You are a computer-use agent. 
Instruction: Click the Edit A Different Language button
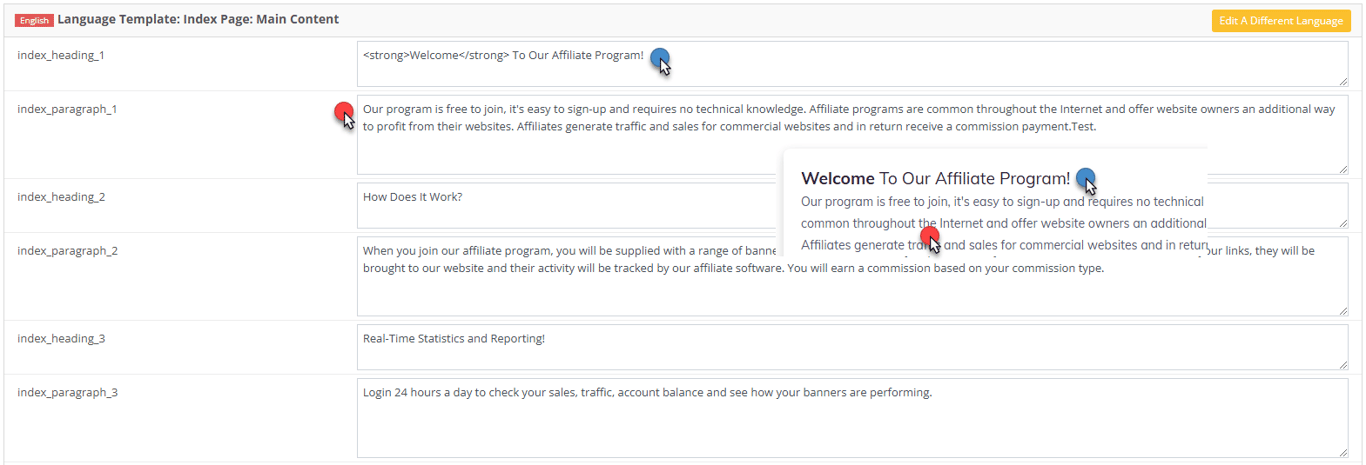pyautogui.click(x=1280, y=21)
